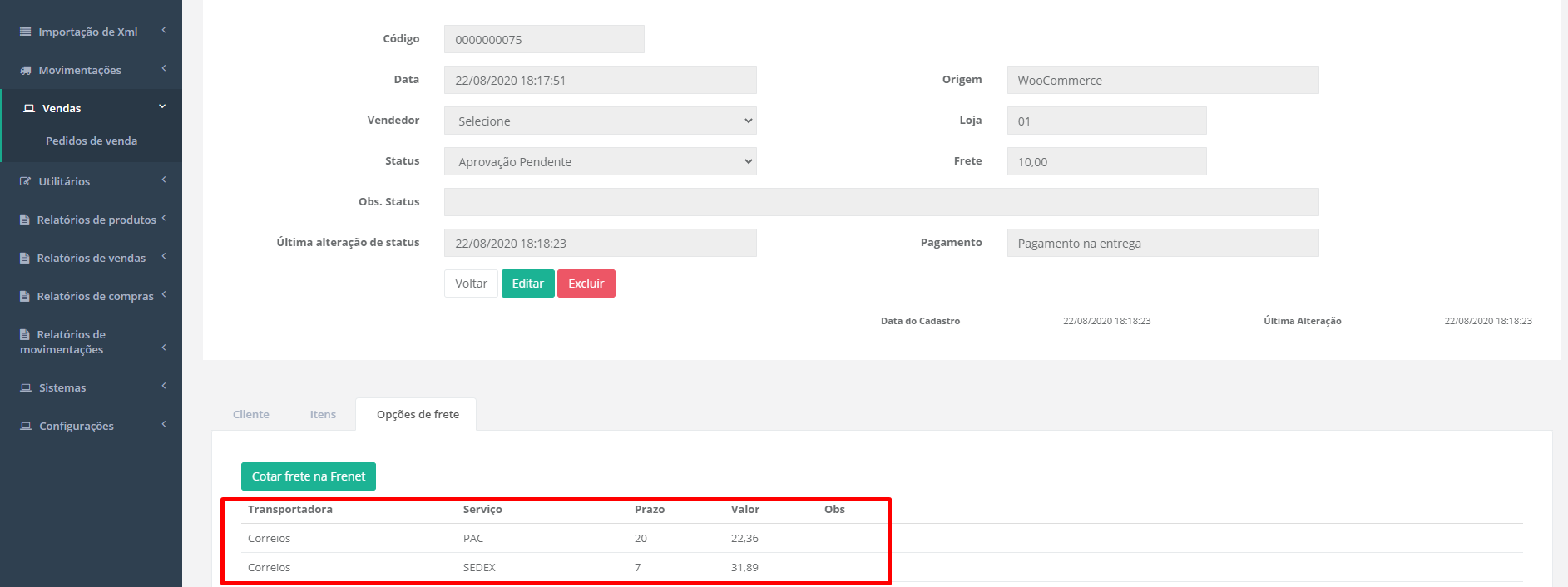Collapse the Vendas menu chevron
Viewport: 1568px width, 587px height.
tap(162, 106)
